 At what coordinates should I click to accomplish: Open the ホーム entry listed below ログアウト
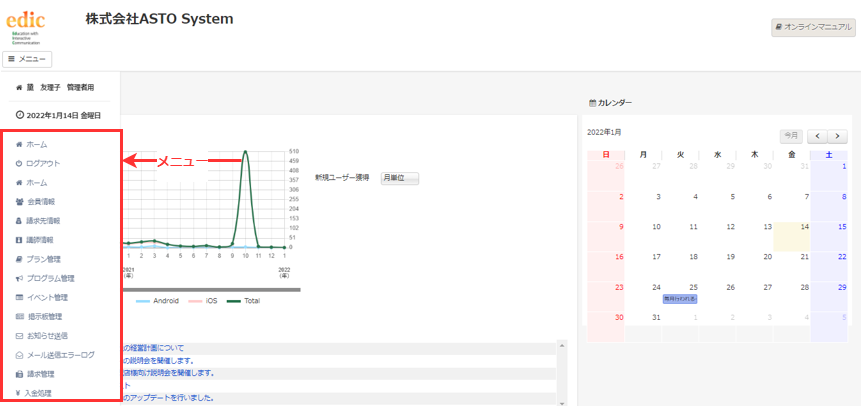(x=36, y=183)
